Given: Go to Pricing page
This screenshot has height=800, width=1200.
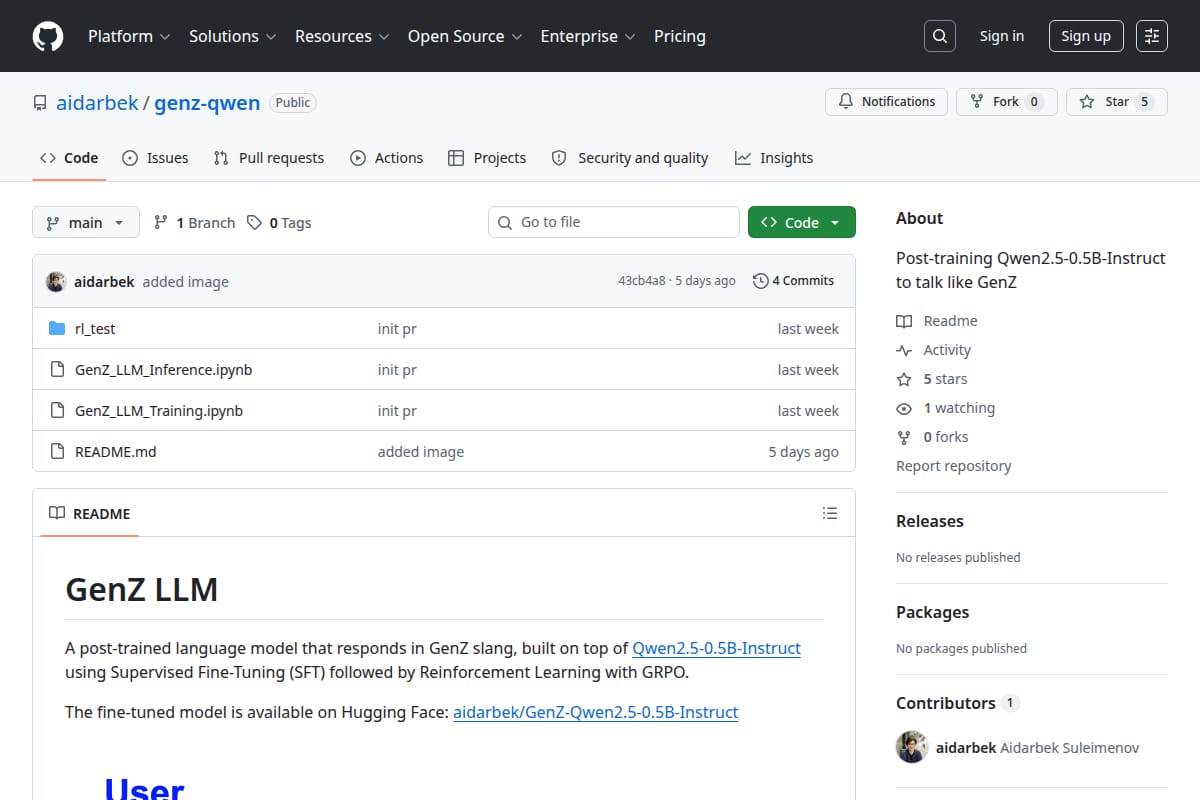Looking at the screenshot, I should point(680,36).
